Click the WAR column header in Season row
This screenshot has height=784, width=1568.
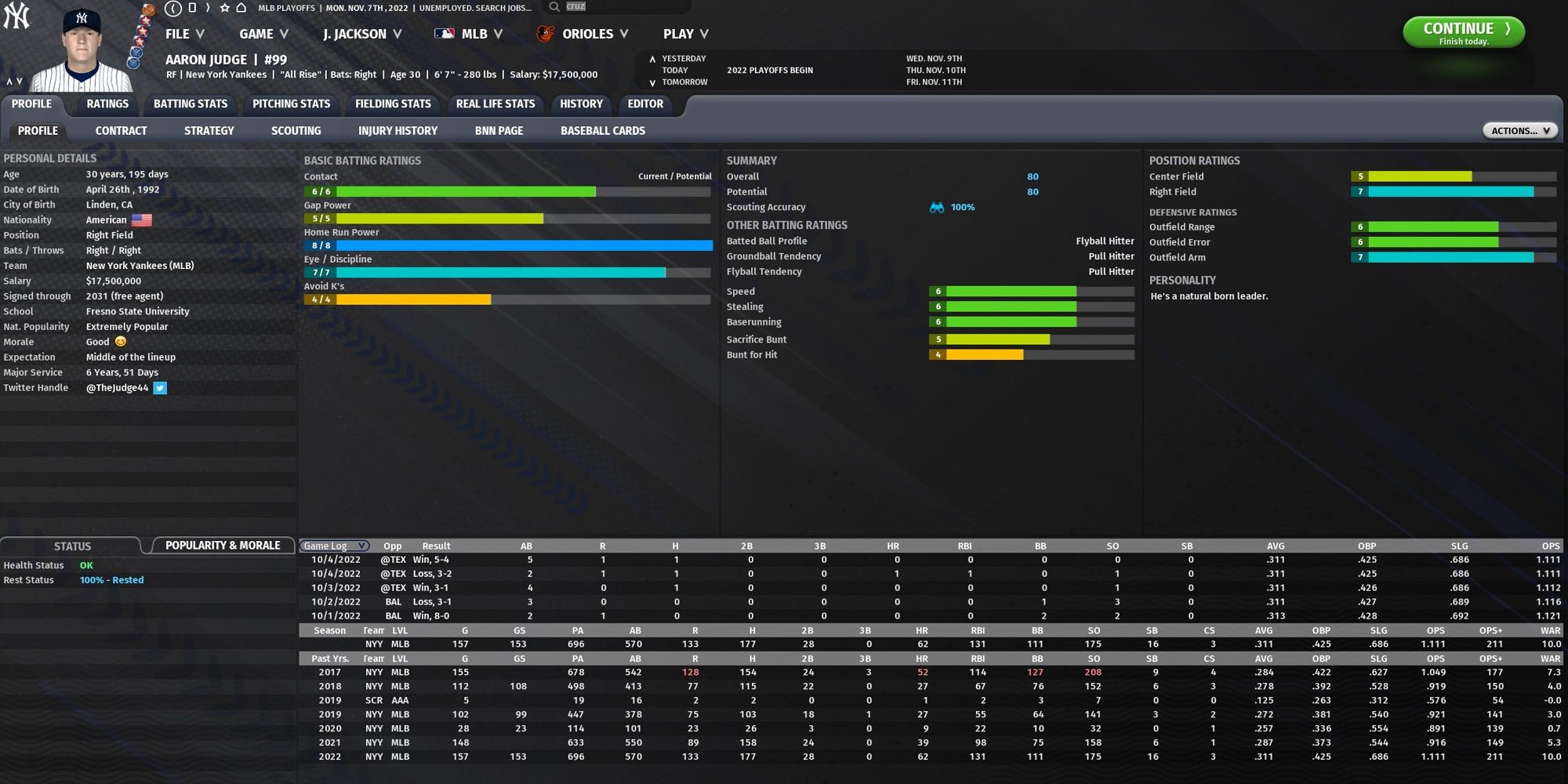click(x=1550, y=630)
